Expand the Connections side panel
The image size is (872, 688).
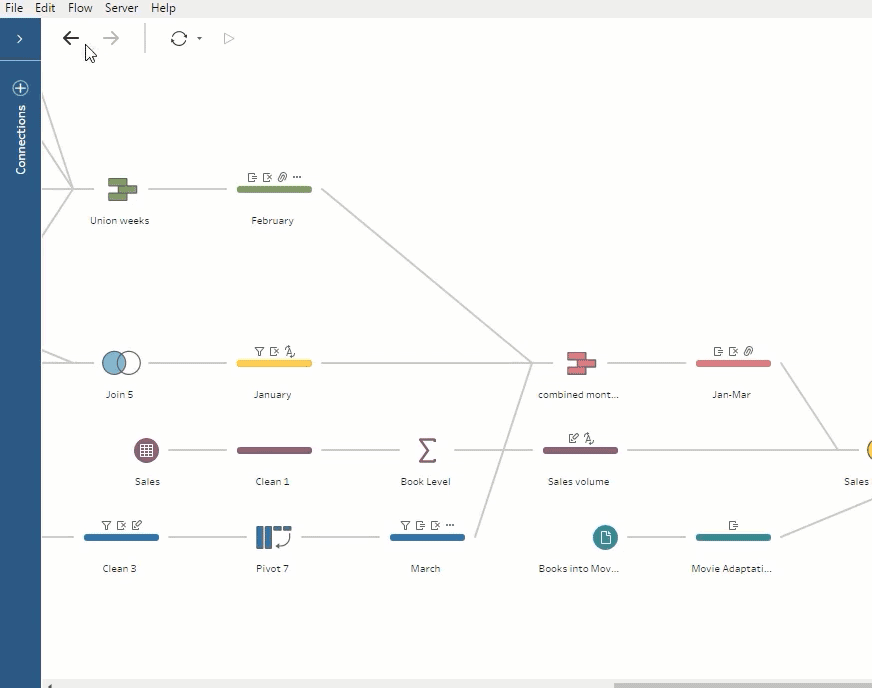[20, 39]
